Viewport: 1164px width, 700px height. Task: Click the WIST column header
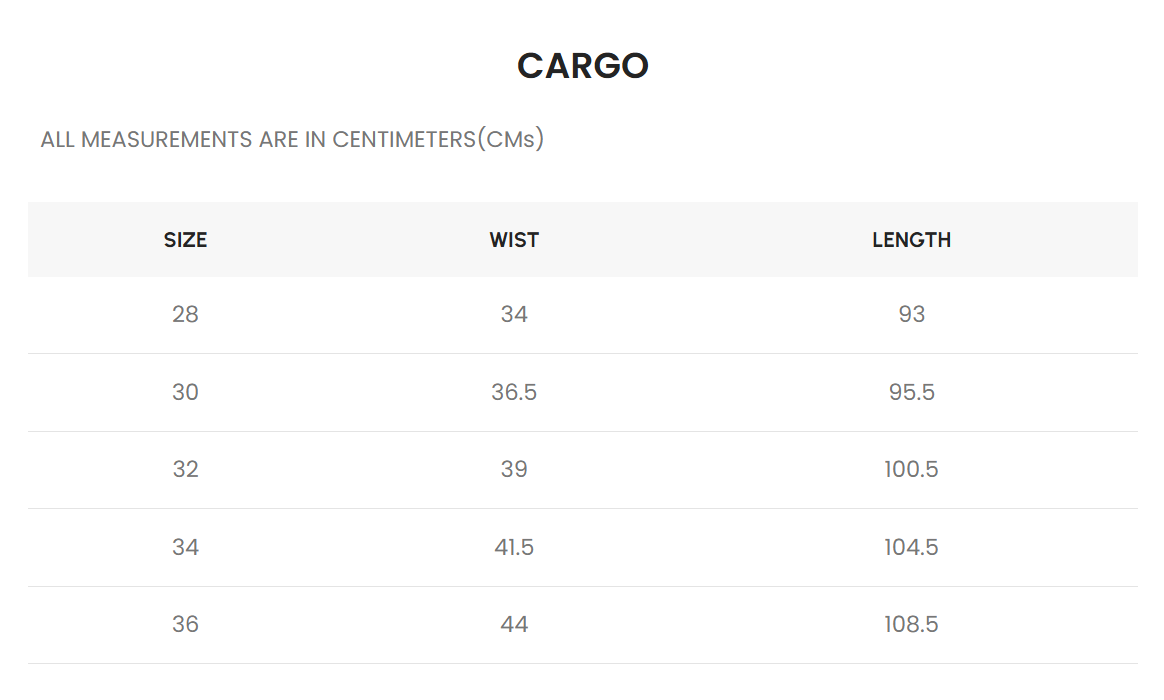(x=514, y=240)
